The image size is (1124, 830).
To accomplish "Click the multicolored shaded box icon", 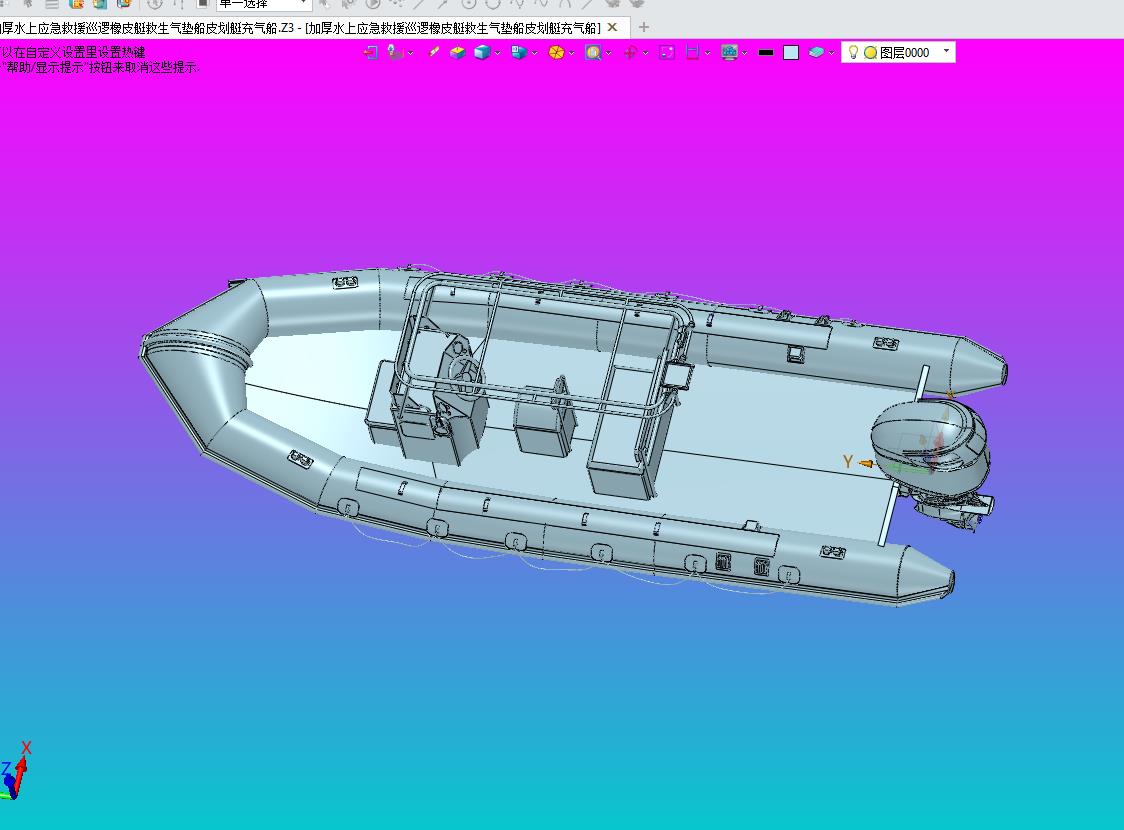I will coord(457,52).
